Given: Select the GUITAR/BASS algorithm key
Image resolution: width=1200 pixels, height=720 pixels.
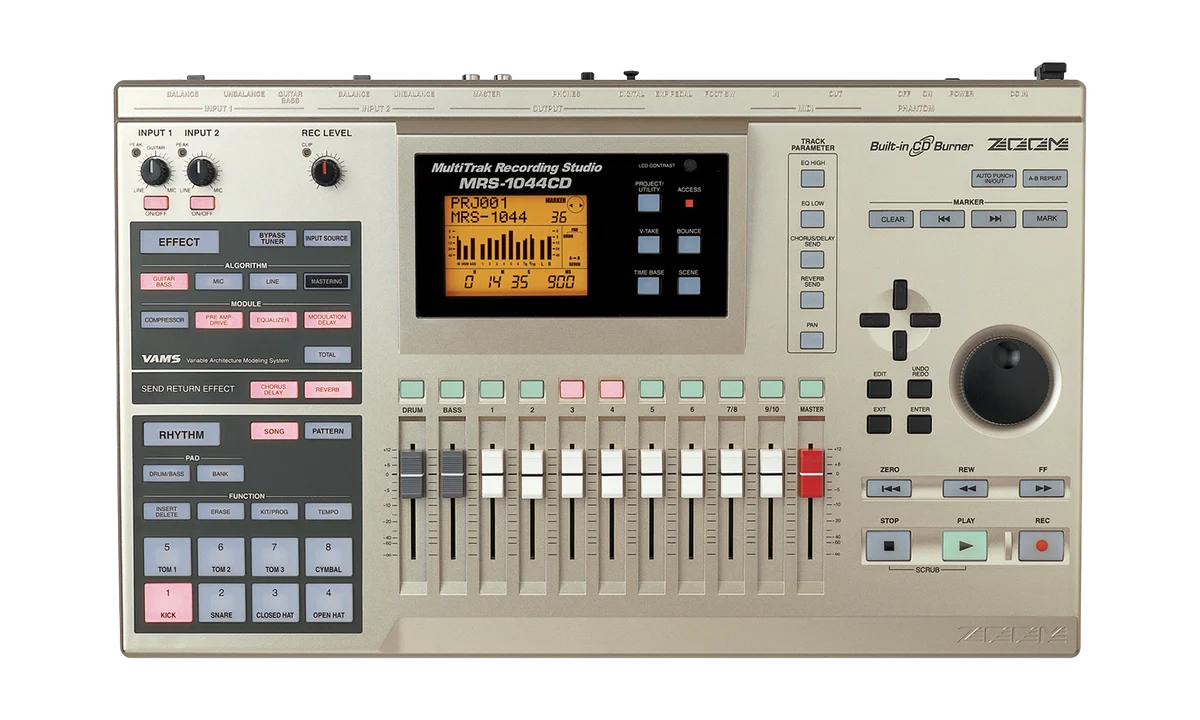Looking at the screenshot, I should click(x=164, y=282).
